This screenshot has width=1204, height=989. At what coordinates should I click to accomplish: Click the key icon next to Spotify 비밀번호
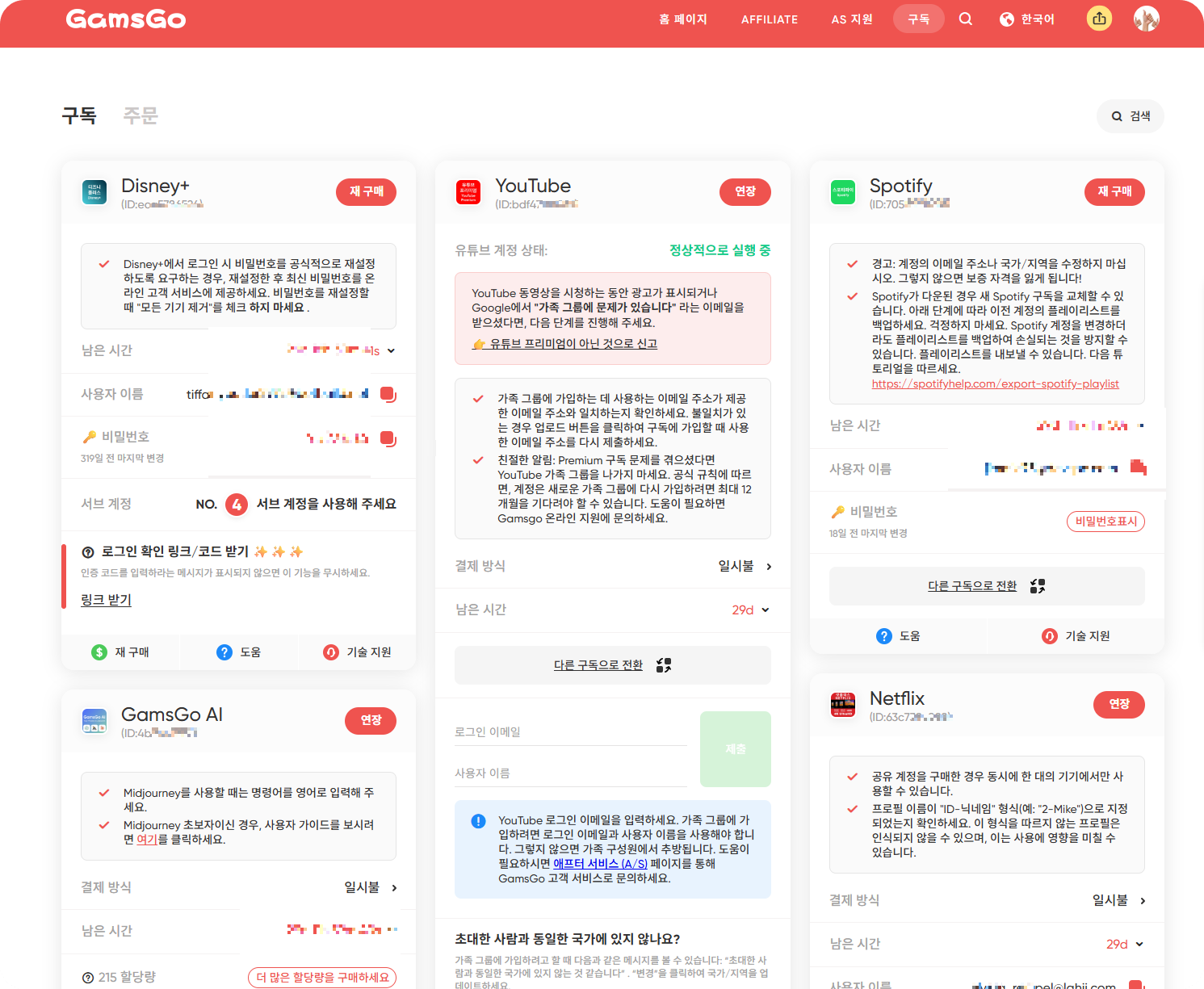838,512
